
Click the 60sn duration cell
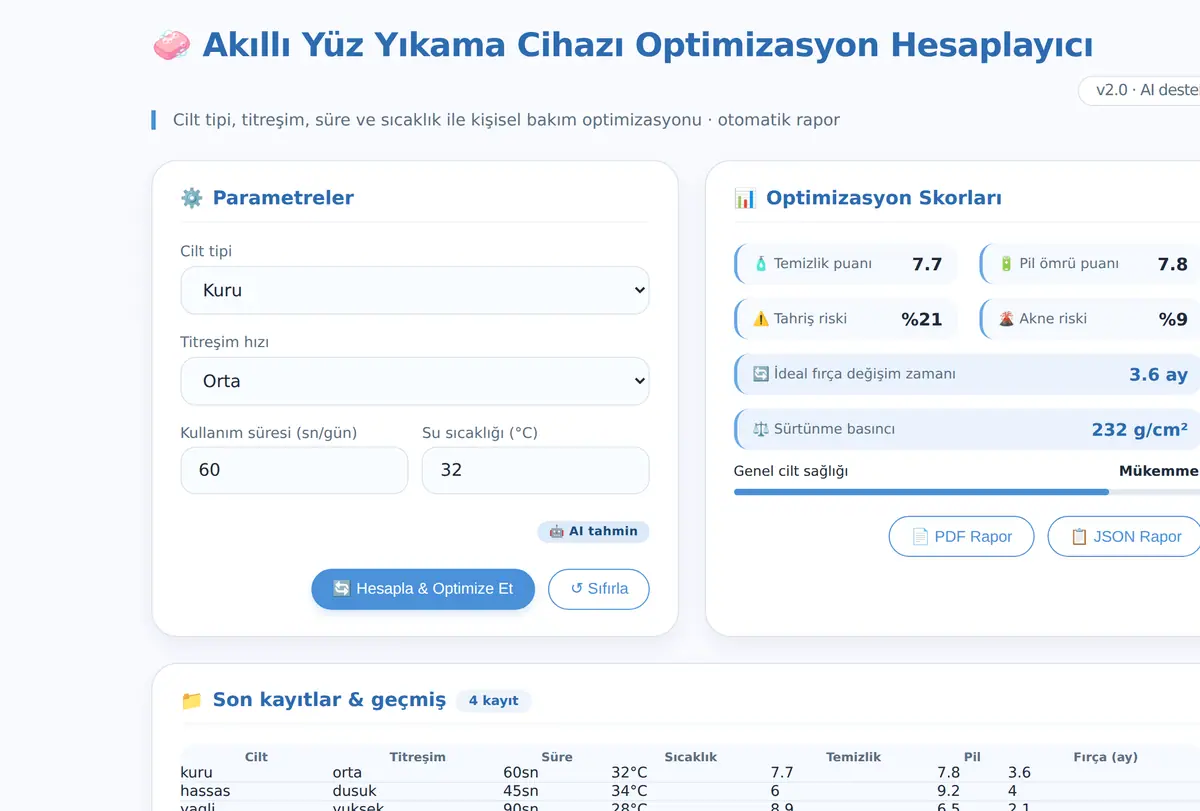coord(520,773)
